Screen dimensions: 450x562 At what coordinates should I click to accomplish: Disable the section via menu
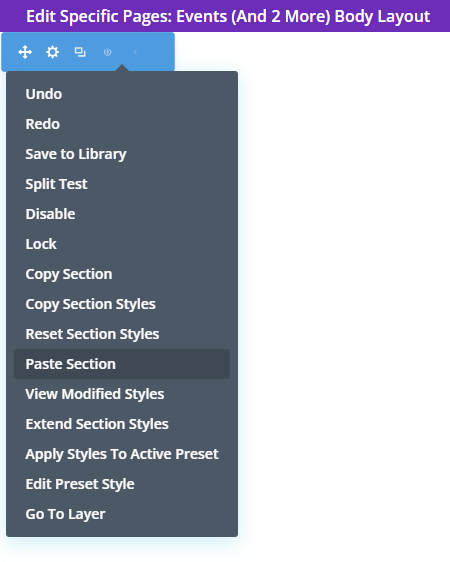[51, 214]
